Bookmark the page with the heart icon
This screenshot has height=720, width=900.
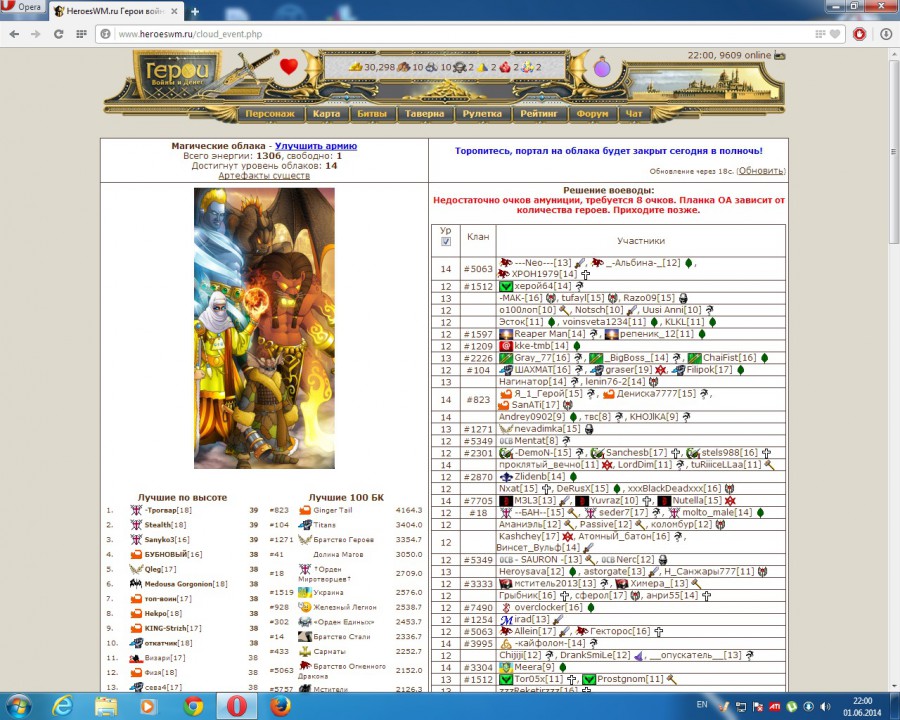tap(835, 34)
